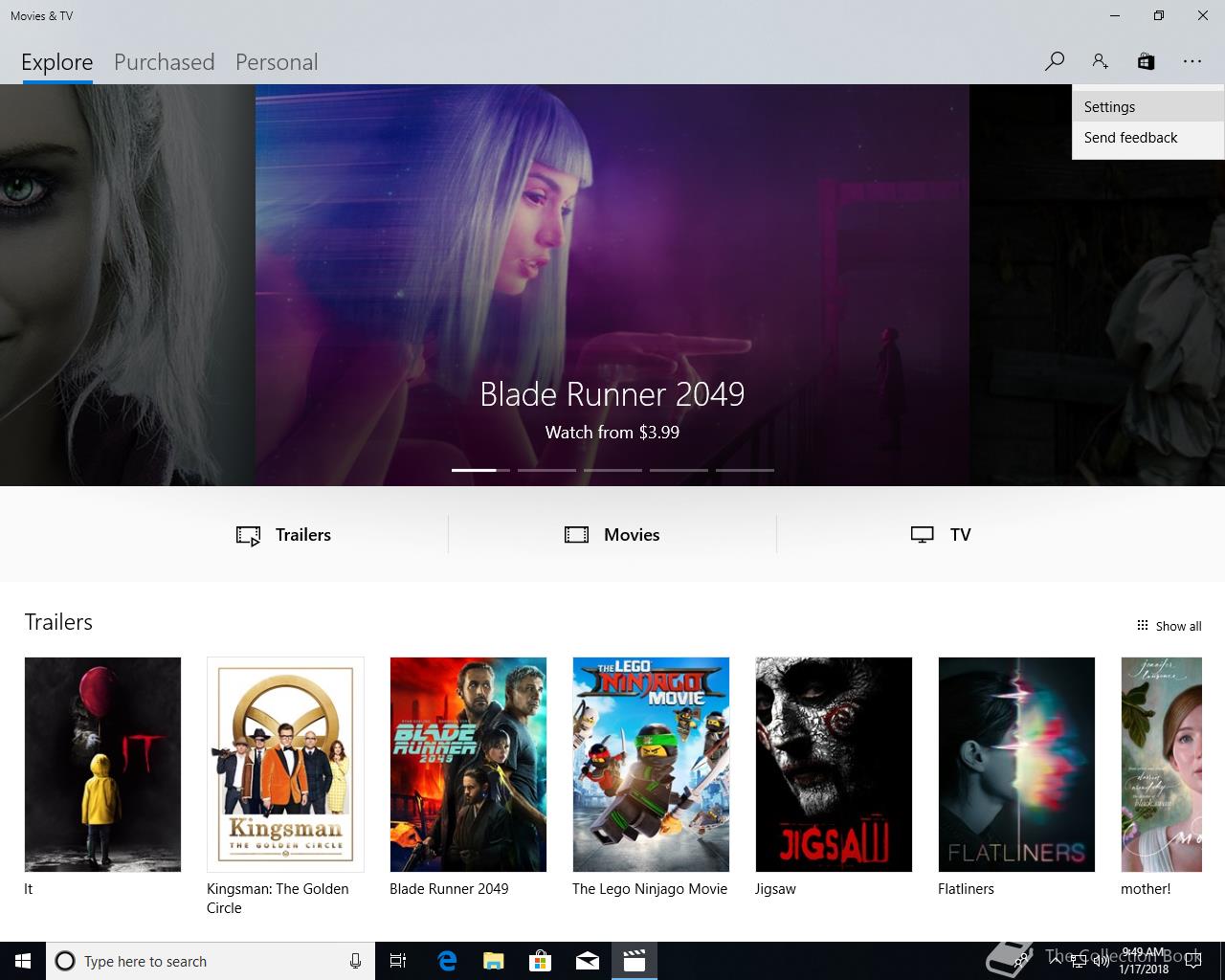Choose Send feedback menu entry
Viewport: 1225px width, 980px height.
pos(1147,138)
